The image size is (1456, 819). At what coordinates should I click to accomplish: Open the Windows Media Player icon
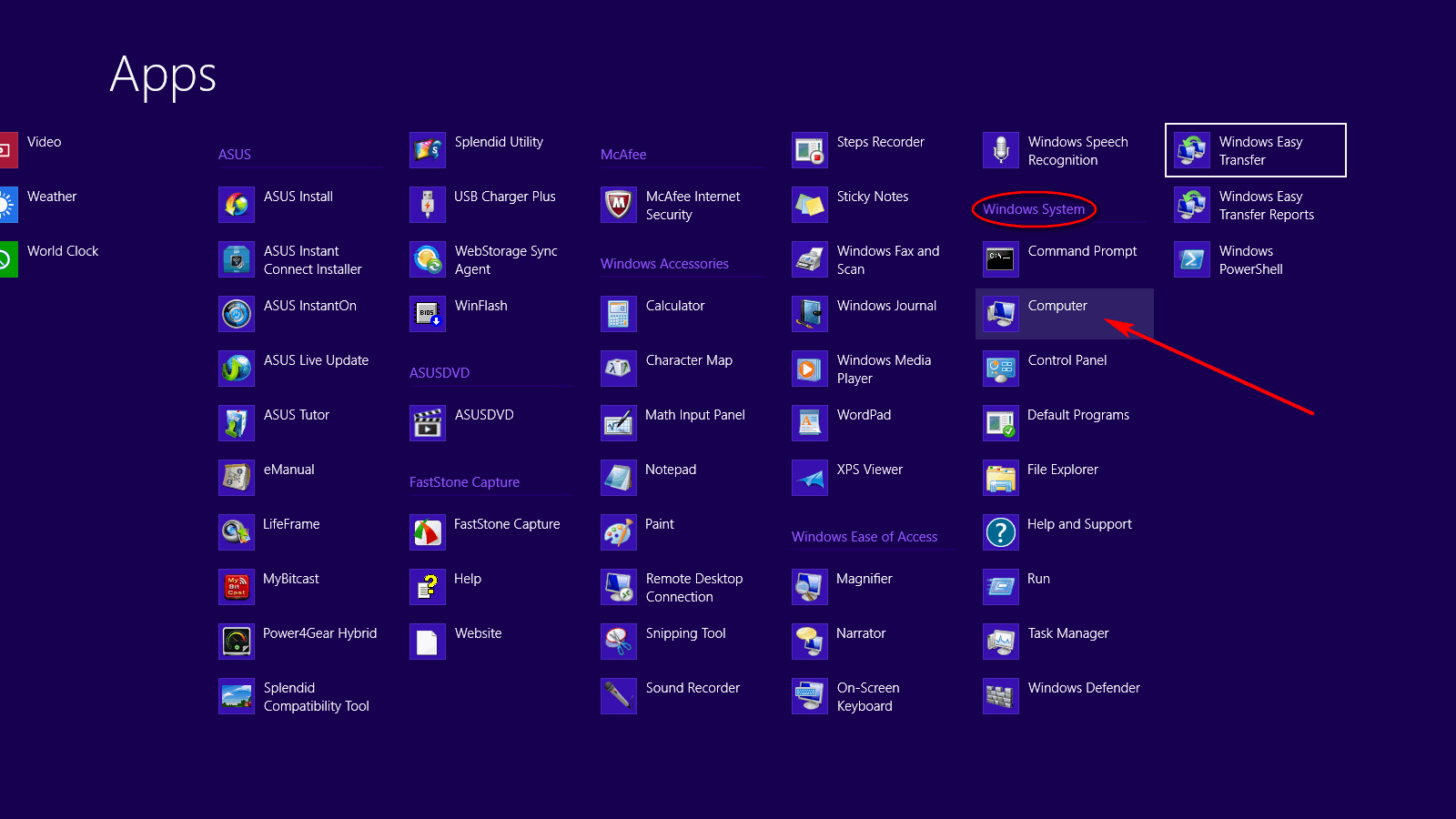[x=810, y=369]
